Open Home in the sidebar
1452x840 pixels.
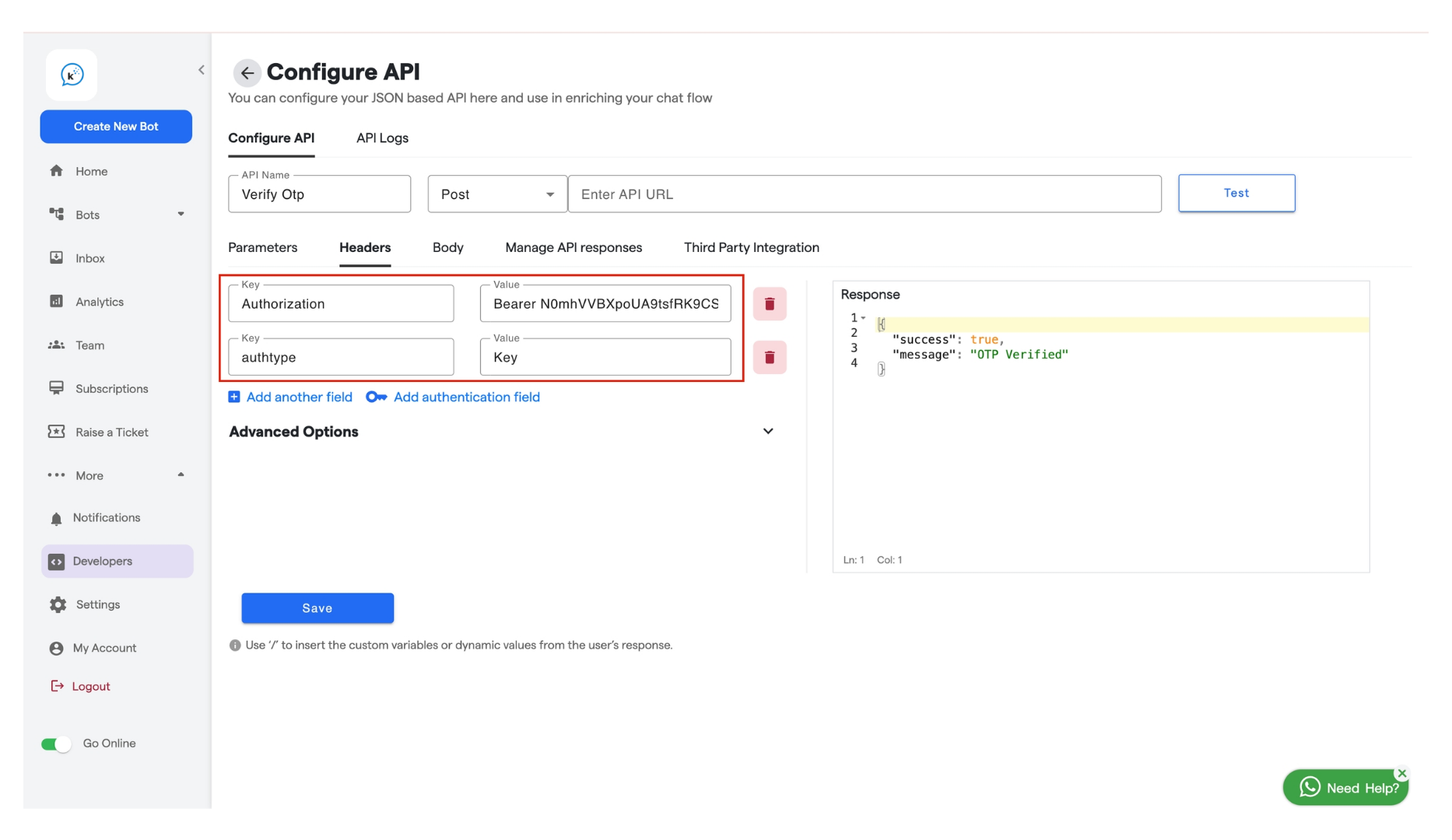pyautogui.click(x=92, y=171)
